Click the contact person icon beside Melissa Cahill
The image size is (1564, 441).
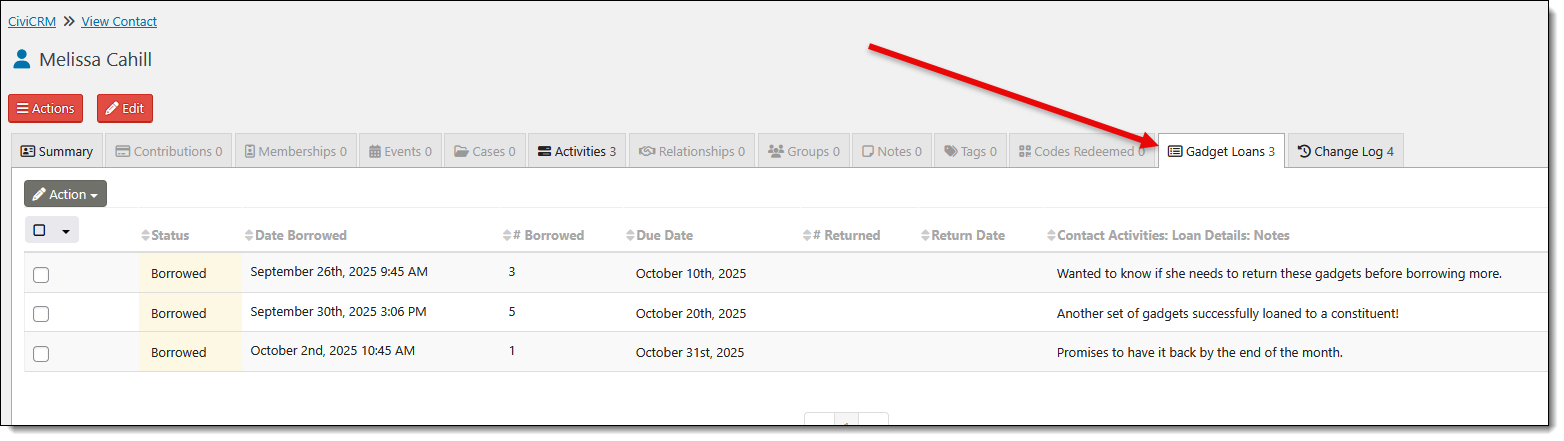[x=22, y=60]
